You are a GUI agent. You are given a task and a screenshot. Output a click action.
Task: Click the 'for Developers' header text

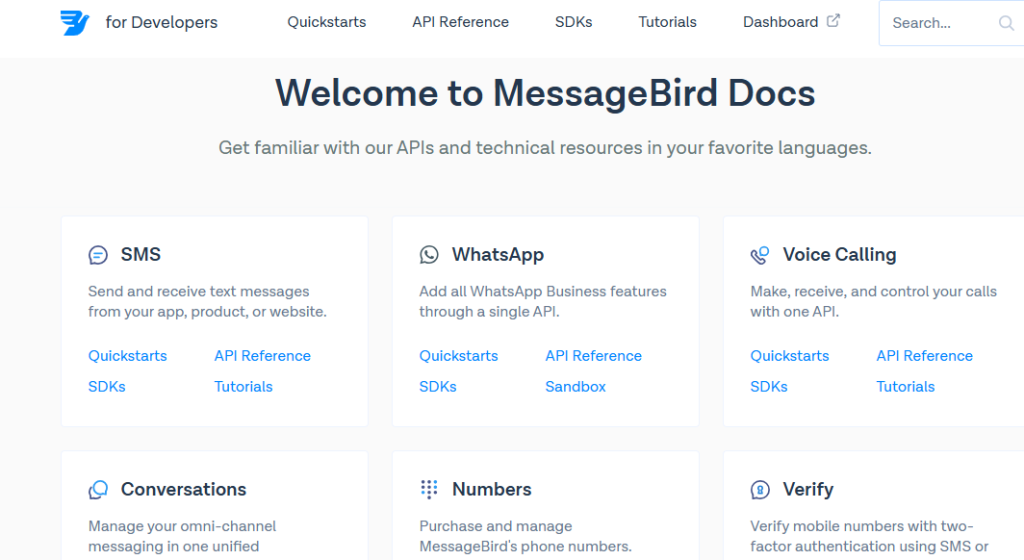pyautogui.click(x=161, y=23)
